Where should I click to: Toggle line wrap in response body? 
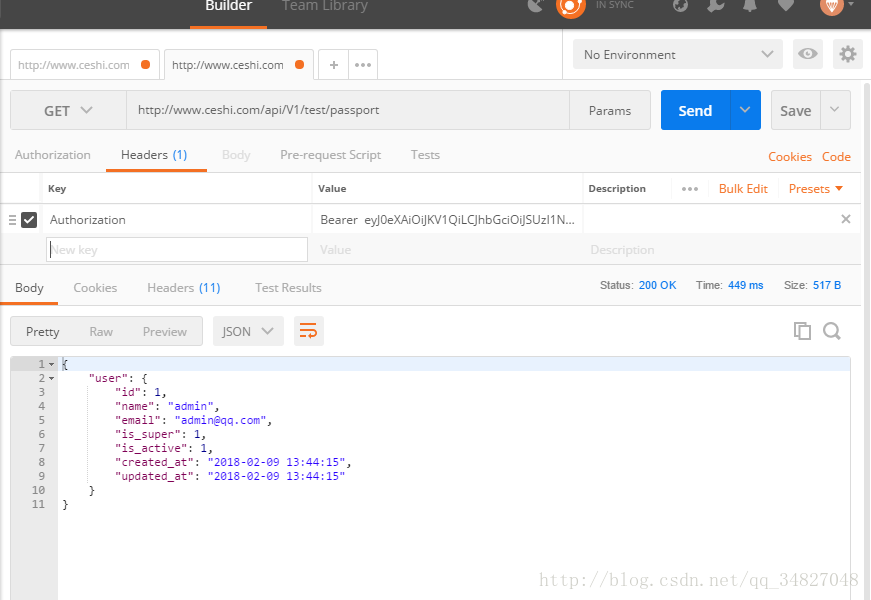(309, 331)
